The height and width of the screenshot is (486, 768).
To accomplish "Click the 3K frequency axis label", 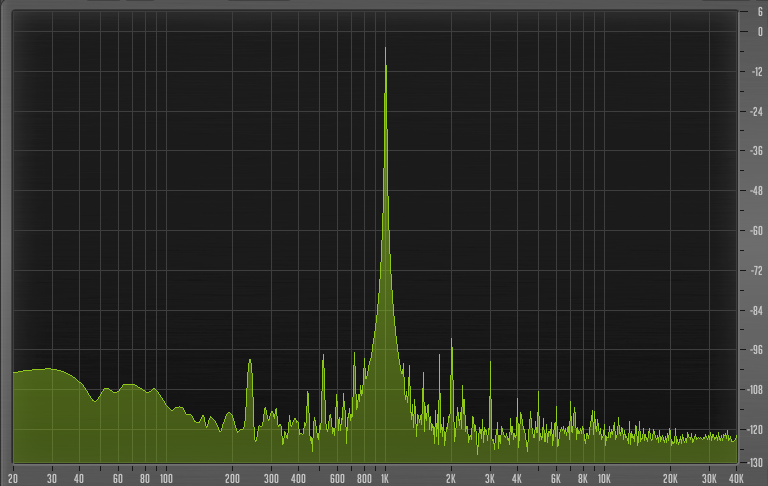I will [489, 479].
